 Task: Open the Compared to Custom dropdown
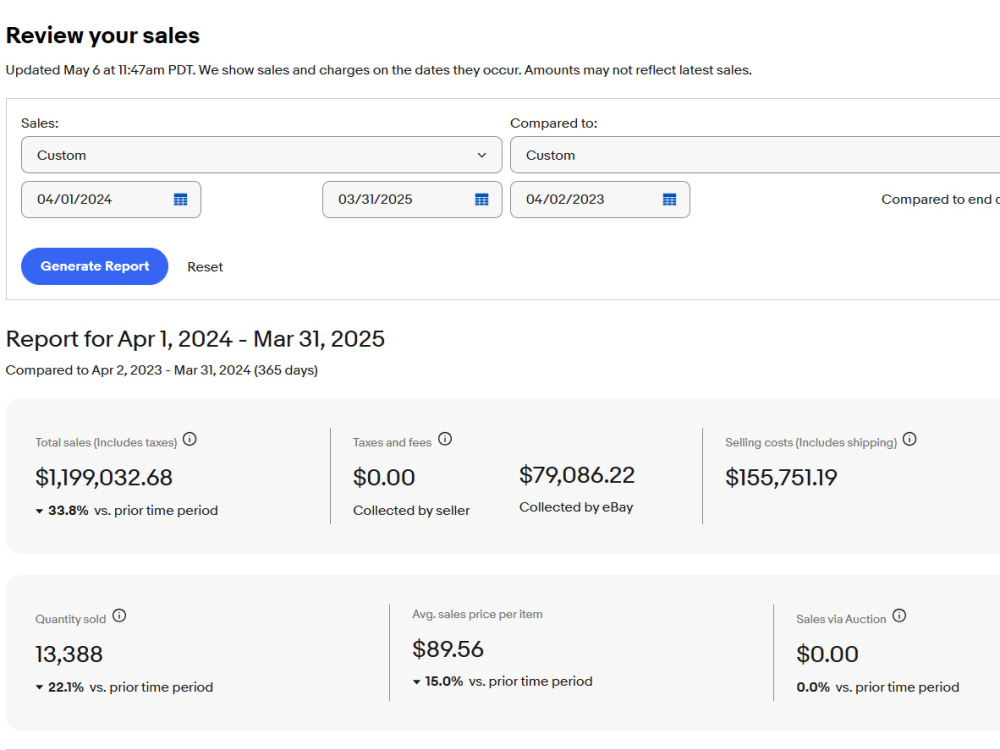point(755,155)
